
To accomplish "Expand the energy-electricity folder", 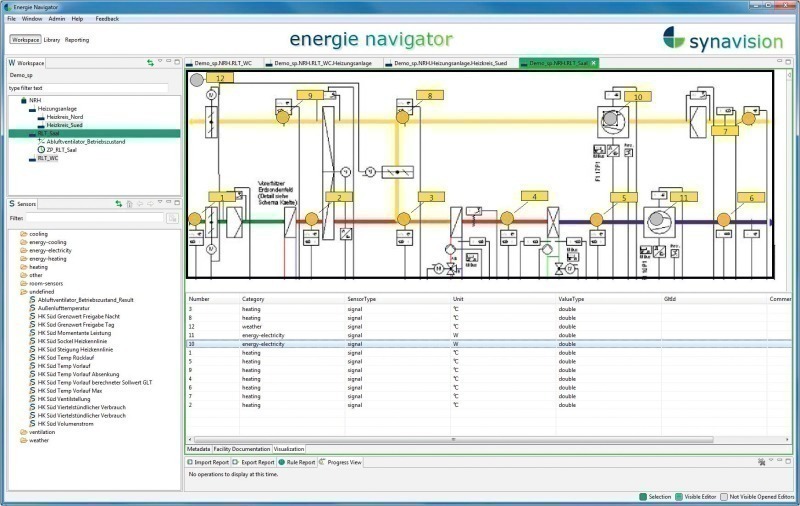I will coord(23,250).
